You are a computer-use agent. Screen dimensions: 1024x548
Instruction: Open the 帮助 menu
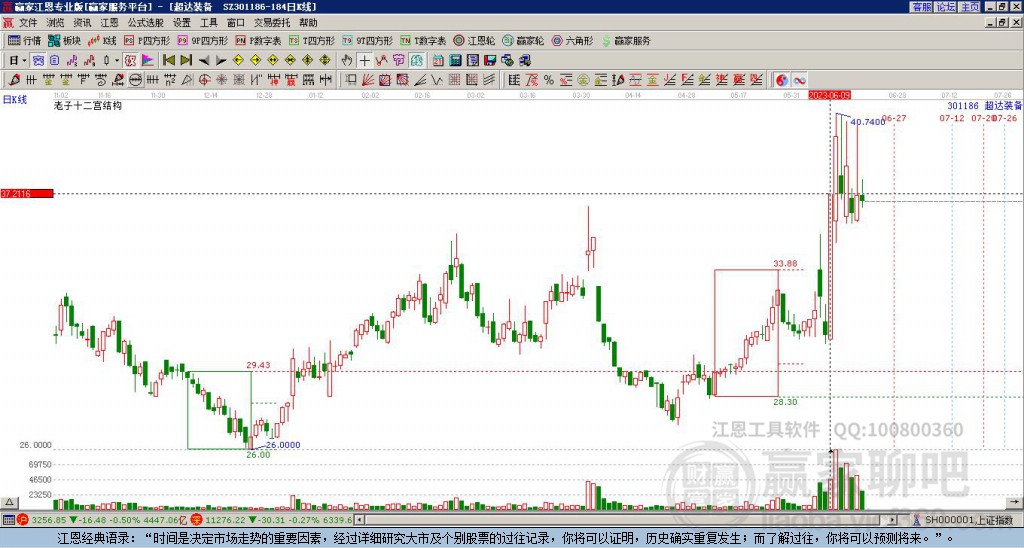tap(308, 23)
